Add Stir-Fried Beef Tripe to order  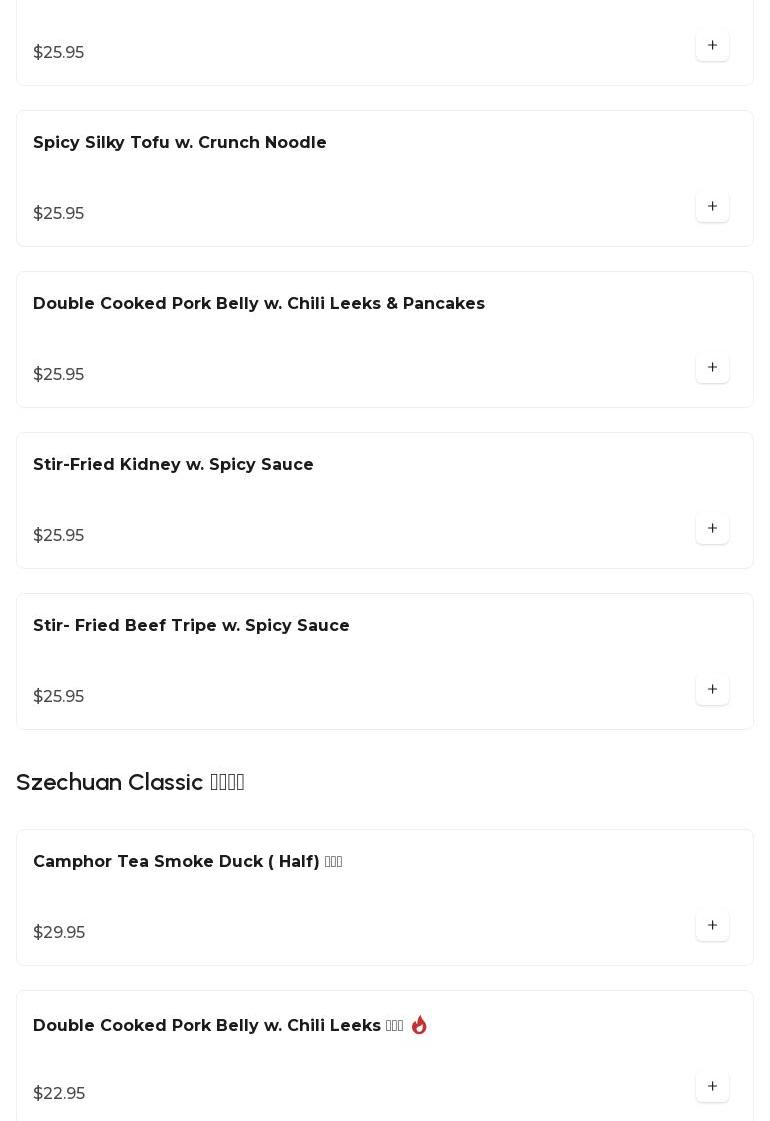pos(712,688)
